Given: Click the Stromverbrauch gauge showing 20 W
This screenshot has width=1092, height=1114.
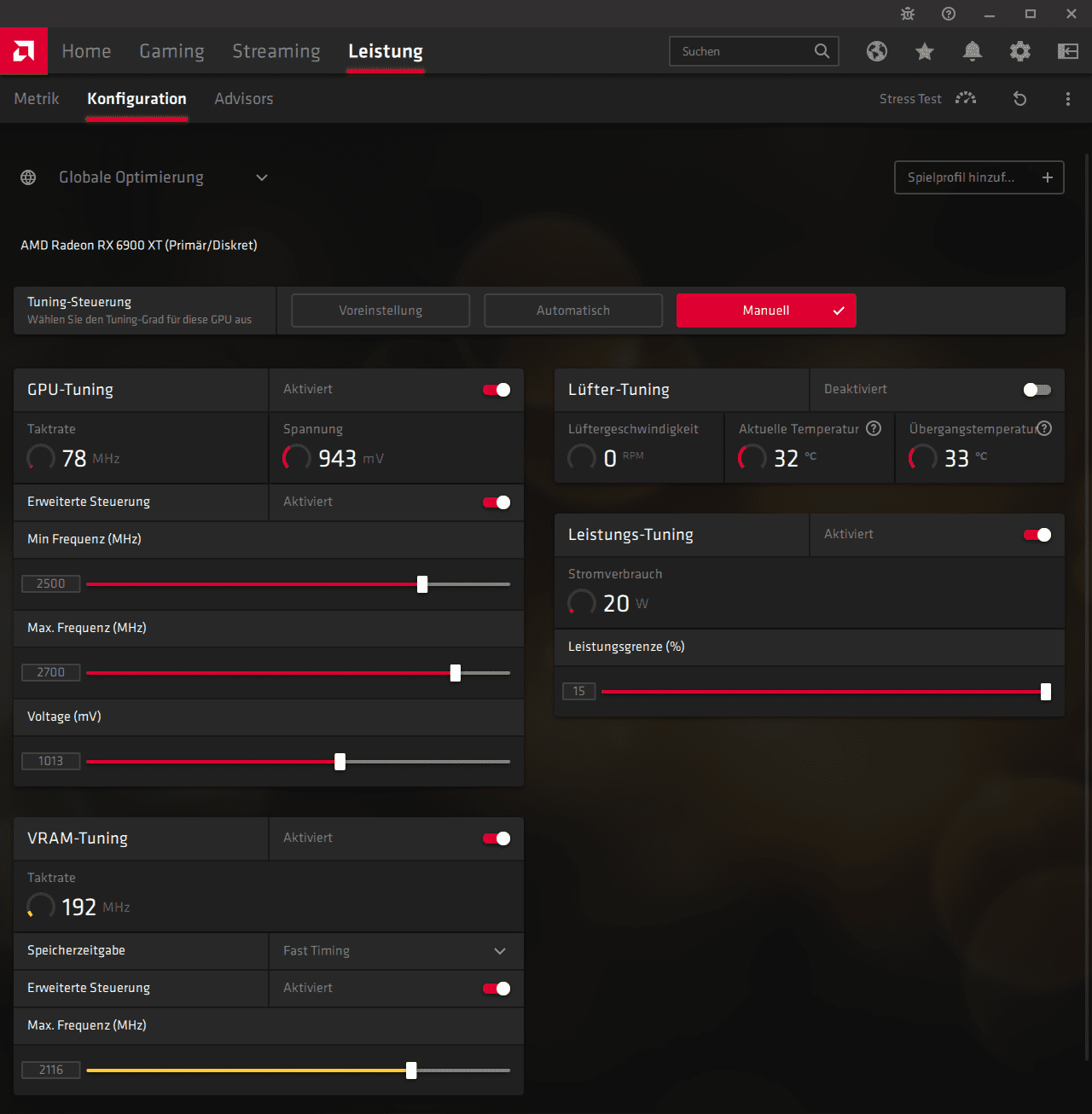Looking at the screenshot, I should 582,603.
